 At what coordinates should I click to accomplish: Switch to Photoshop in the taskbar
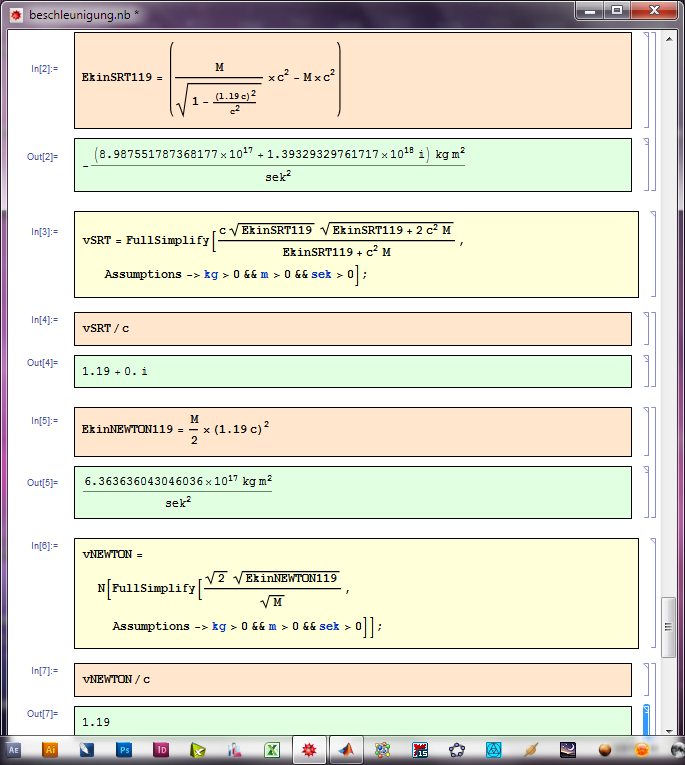pyautogui.click(x=125, y=749)
